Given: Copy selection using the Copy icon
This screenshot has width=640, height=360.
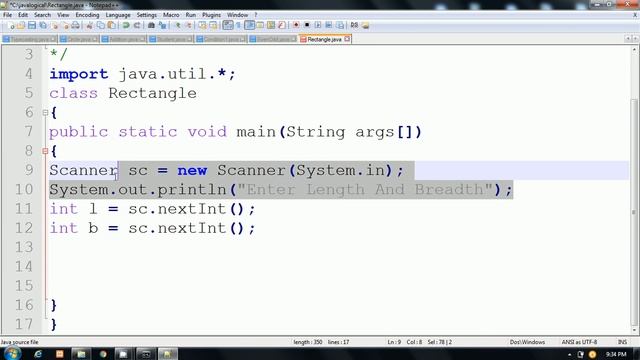Looking at the screenshot, I should 100,25.
